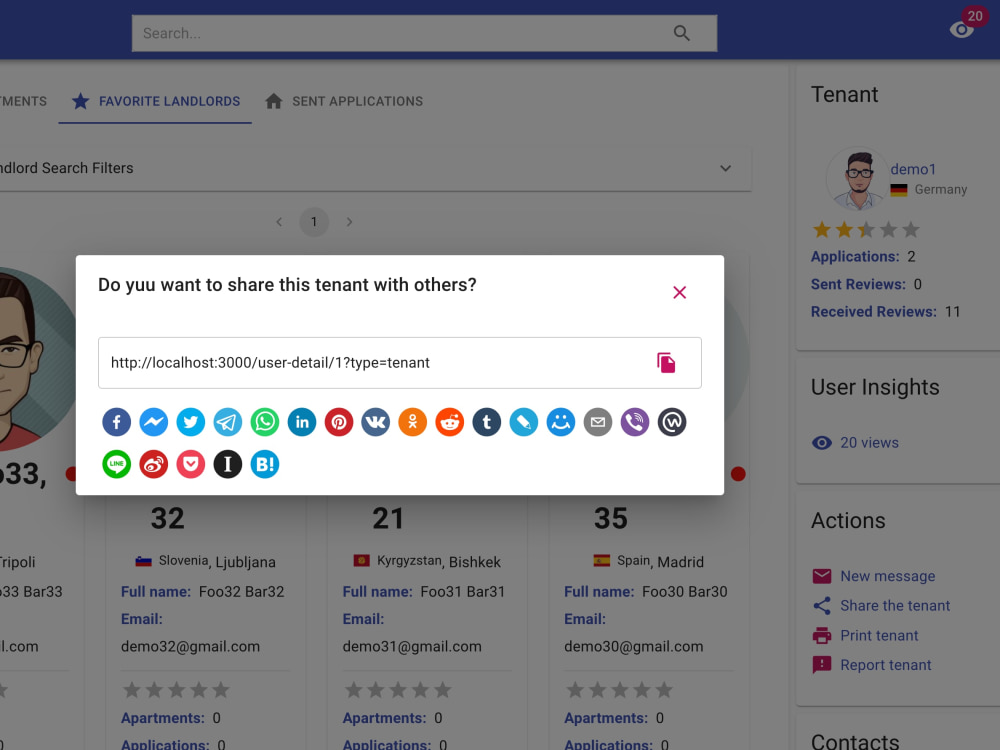The image size is (1000, 750).
Task: Click demo1 star rating
Action: point(866,230)
